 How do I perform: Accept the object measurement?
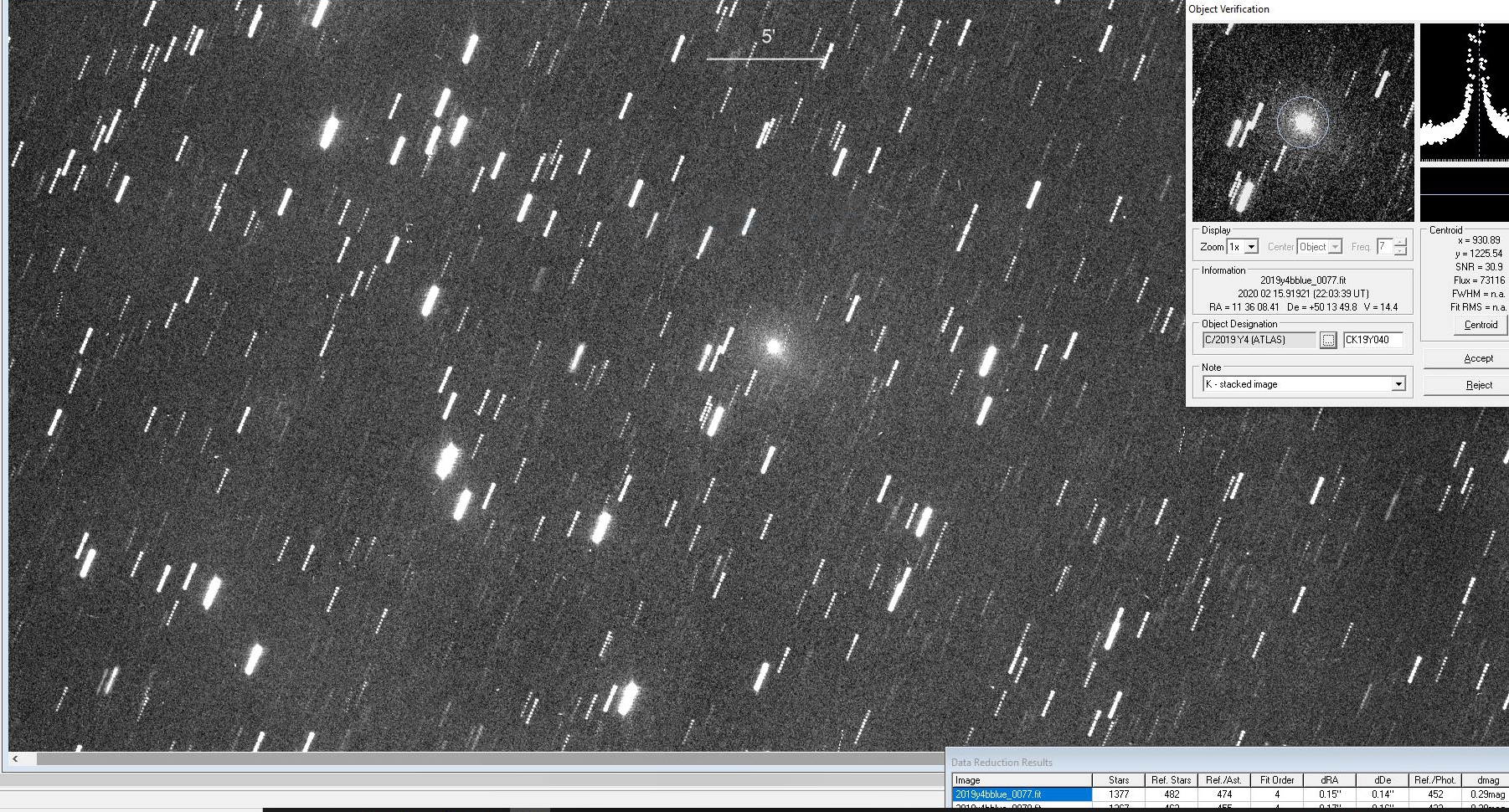click(1478, 358)
